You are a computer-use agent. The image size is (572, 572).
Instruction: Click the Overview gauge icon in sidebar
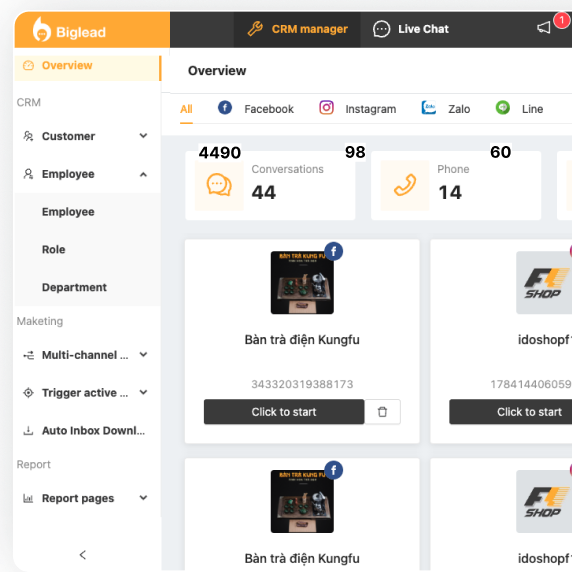(28, 66)
